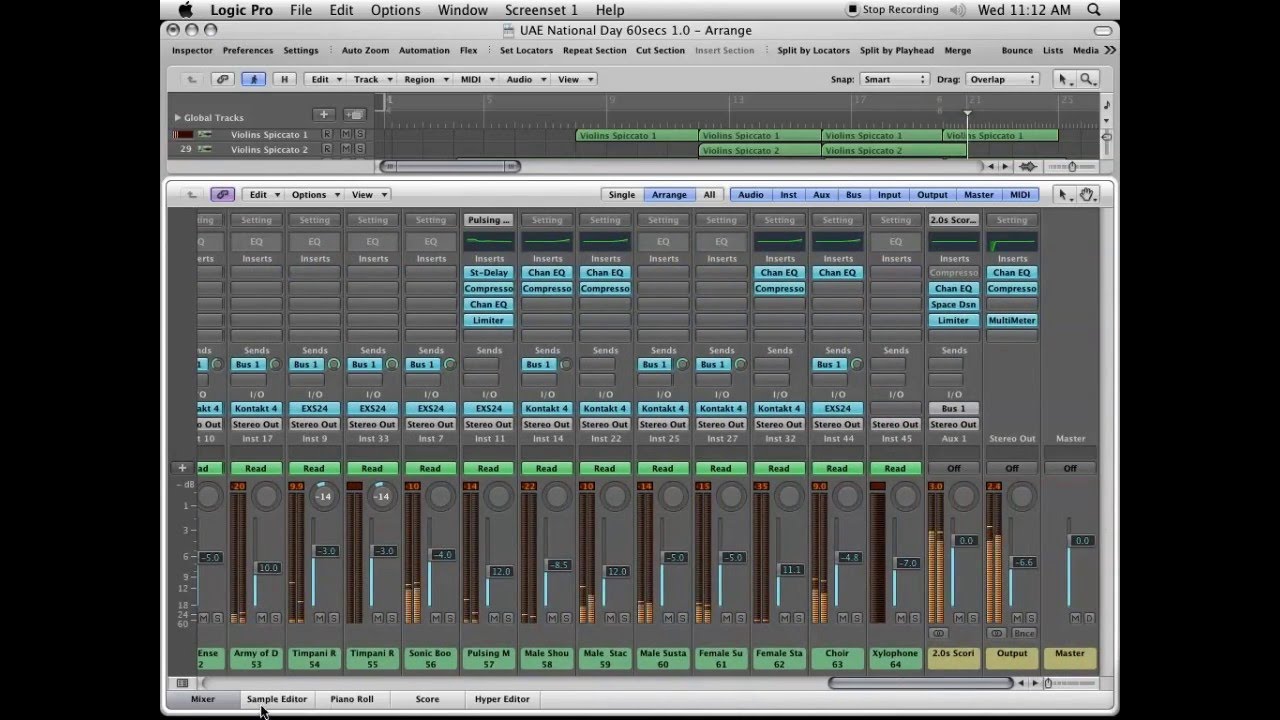Toggle the Arrange link chain icon
Screen dimensions: 1280x720
click(x=223, y=79)
